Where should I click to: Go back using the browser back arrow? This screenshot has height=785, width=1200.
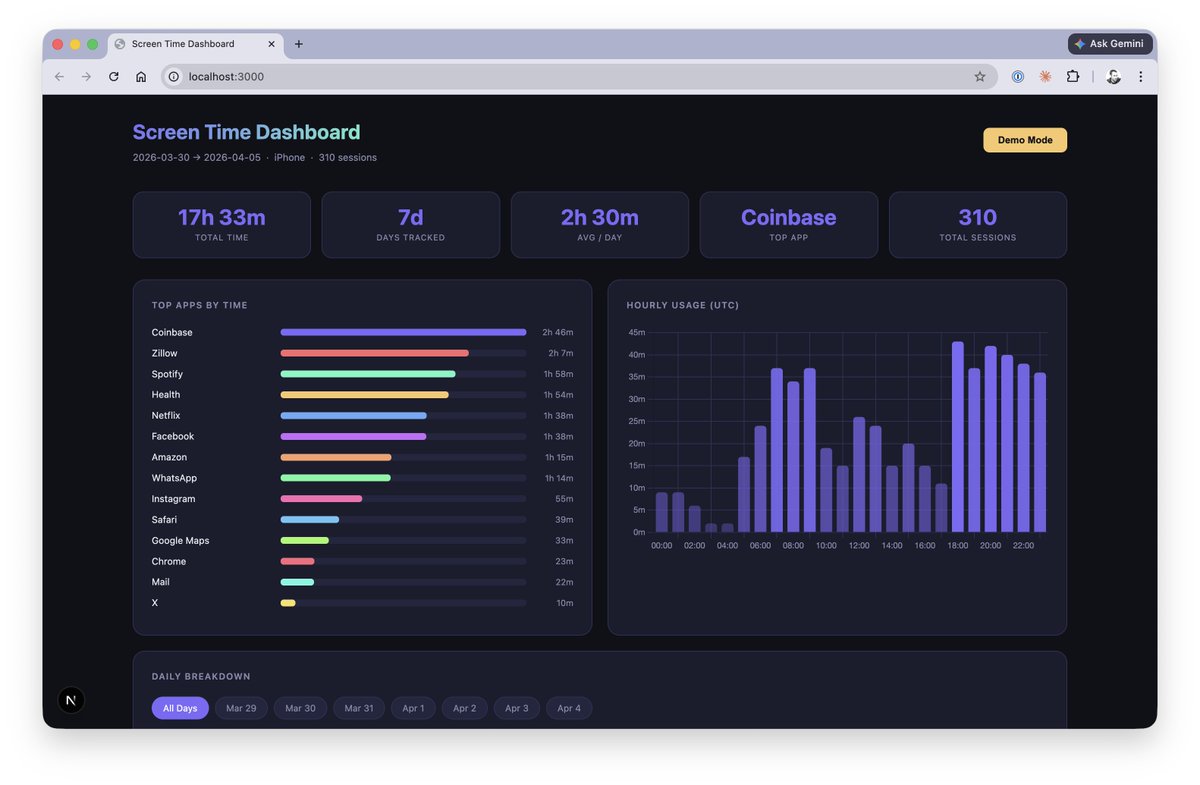tap(59, 76)
